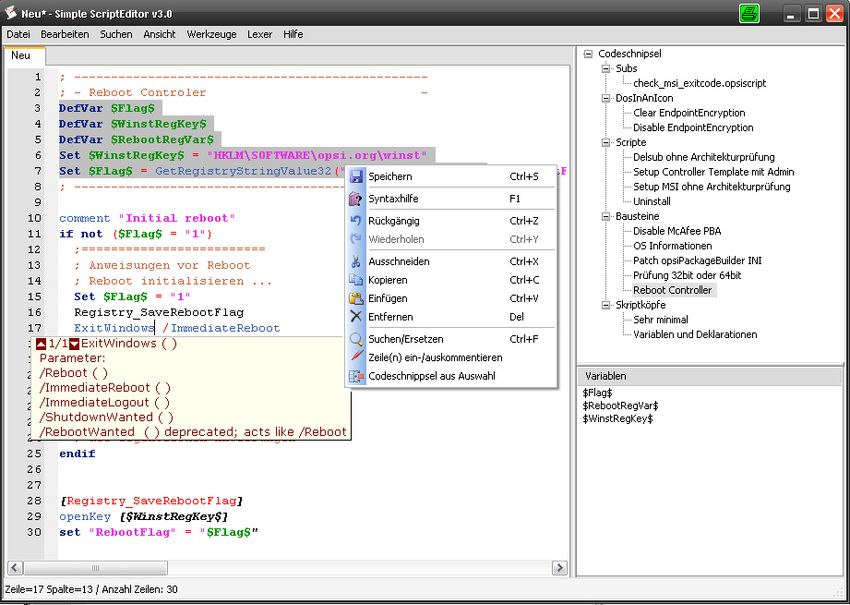The image size is (850, 605).
Task: Select Clear EndpointEncryption snippet
Action: (689, 113)
